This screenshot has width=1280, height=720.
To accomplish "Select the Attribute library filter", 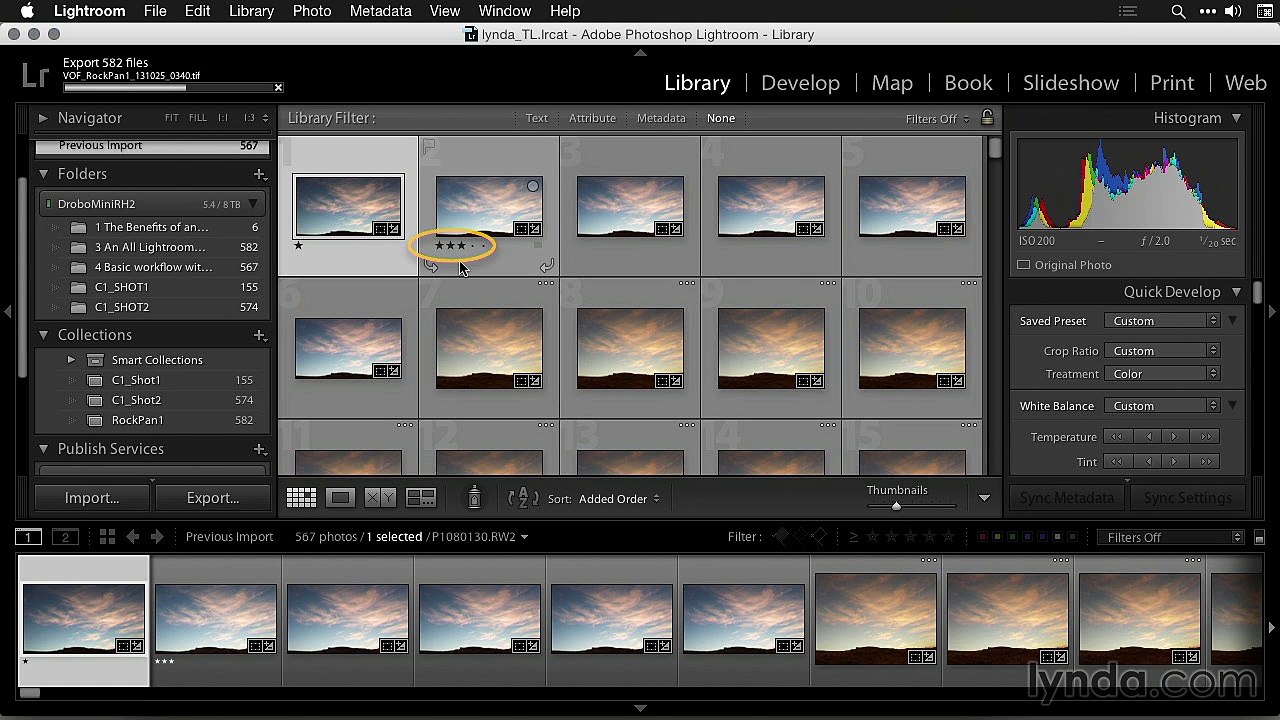I will (x=592, y=118).
